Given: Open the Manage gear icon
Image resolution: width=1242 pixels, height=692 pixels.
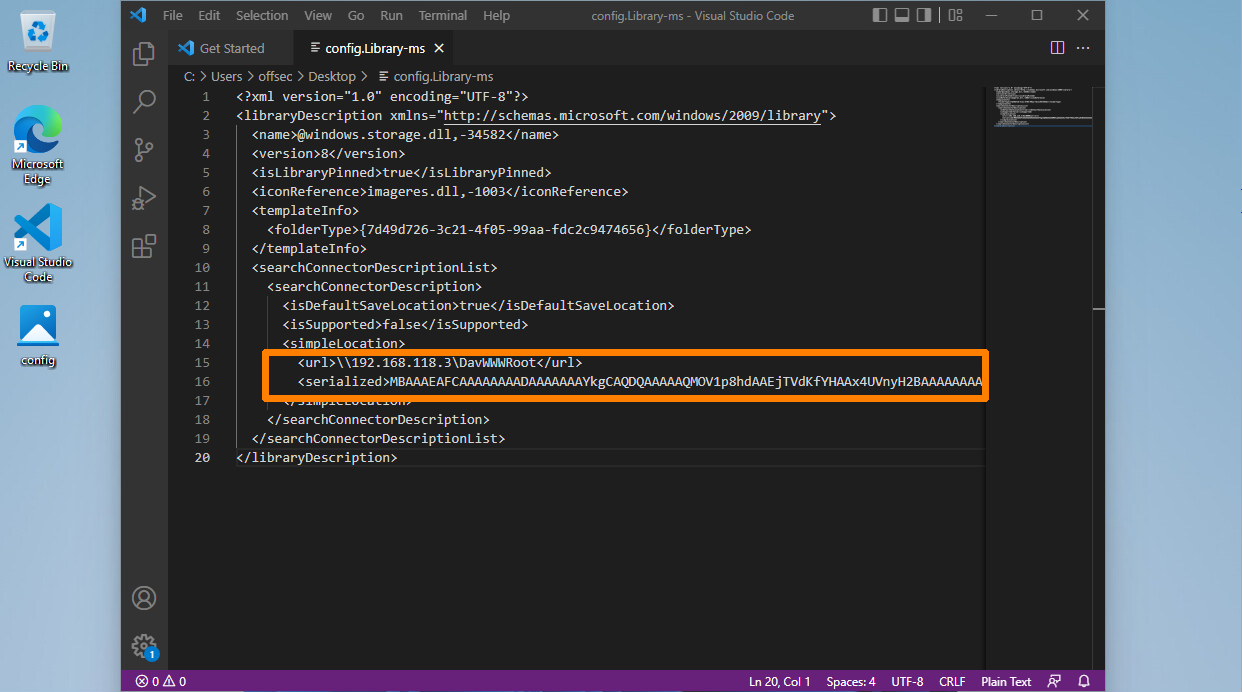Looking at the screenshot, I should pyautogui.click(x=144, y=645).
